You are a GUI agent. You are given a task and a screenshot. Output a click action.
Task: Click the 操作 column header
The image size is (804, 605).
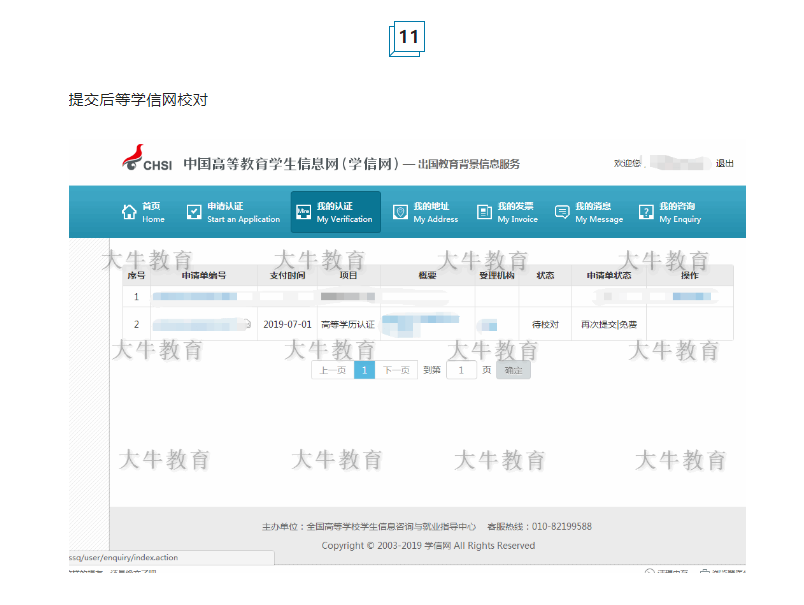tap(690, 275)
